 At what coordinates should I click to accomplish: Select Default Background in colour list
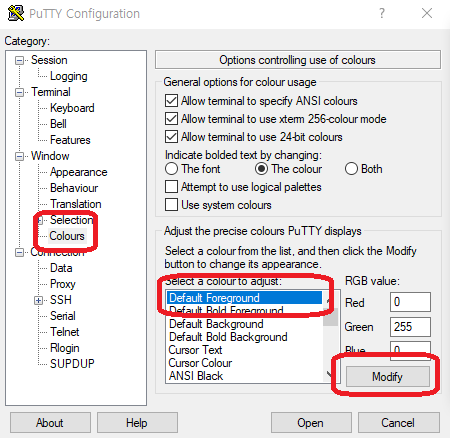coord(245,324)
